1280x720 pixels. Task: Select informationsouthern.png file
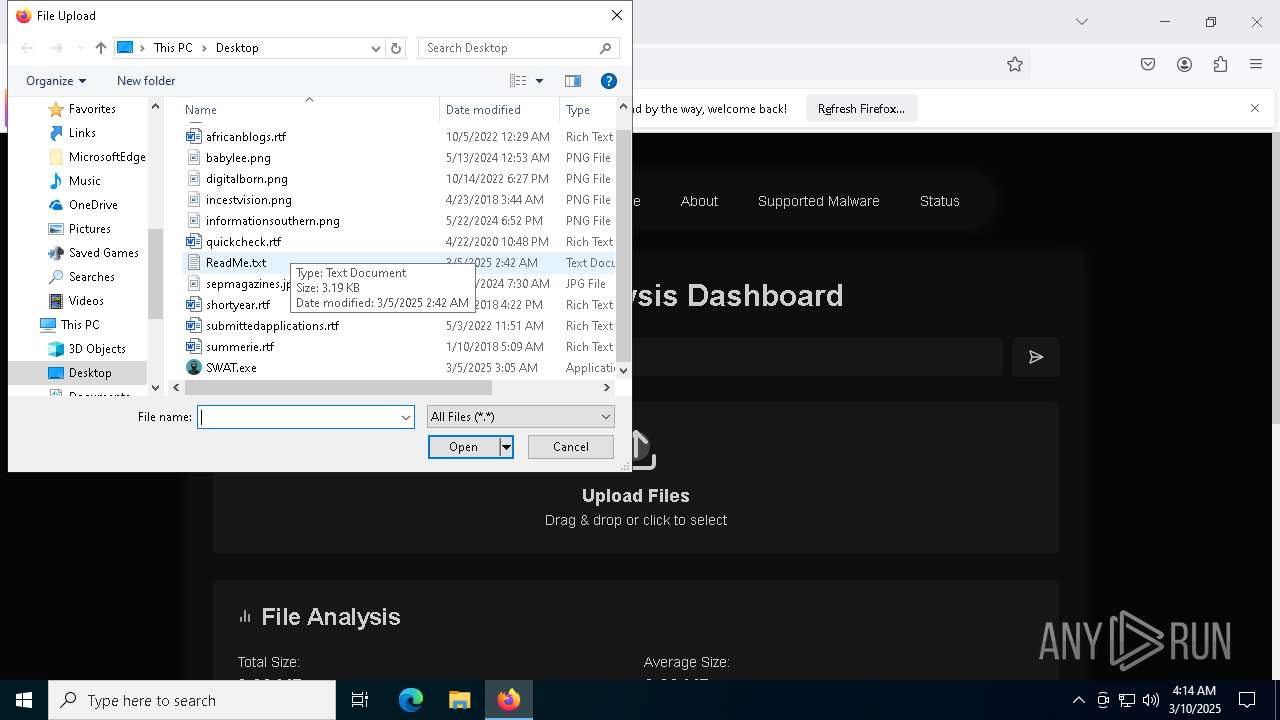(x=273, y=221)
